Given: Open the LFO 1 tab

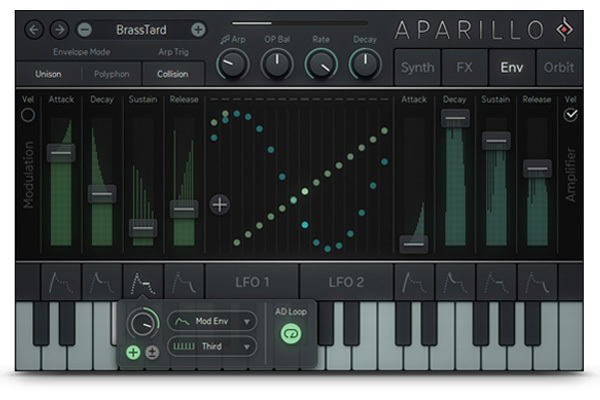Looking at the screenshot, I should pos(252,282).
